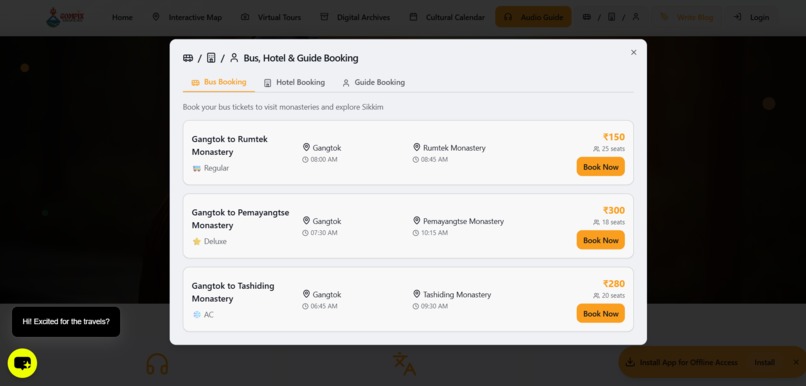Screen dimensions: 806x386
Task: Click the seats icon beside 18 seats
Action: pyautogui.click(x=596, y=223)
